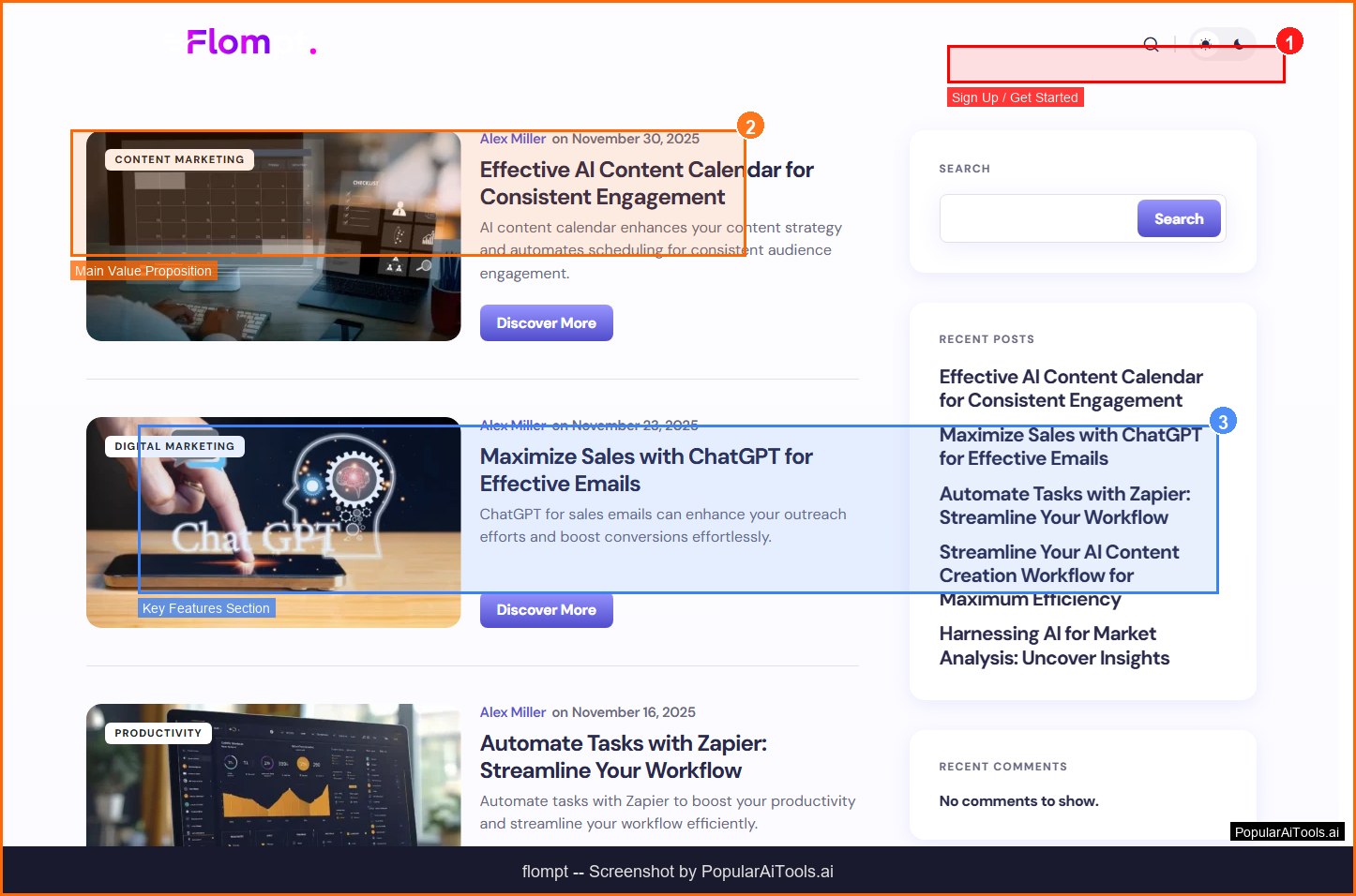The image size is (1356, 896).
Task: Open the Effective AI Content Calendar article title
Action: point(646,183)
